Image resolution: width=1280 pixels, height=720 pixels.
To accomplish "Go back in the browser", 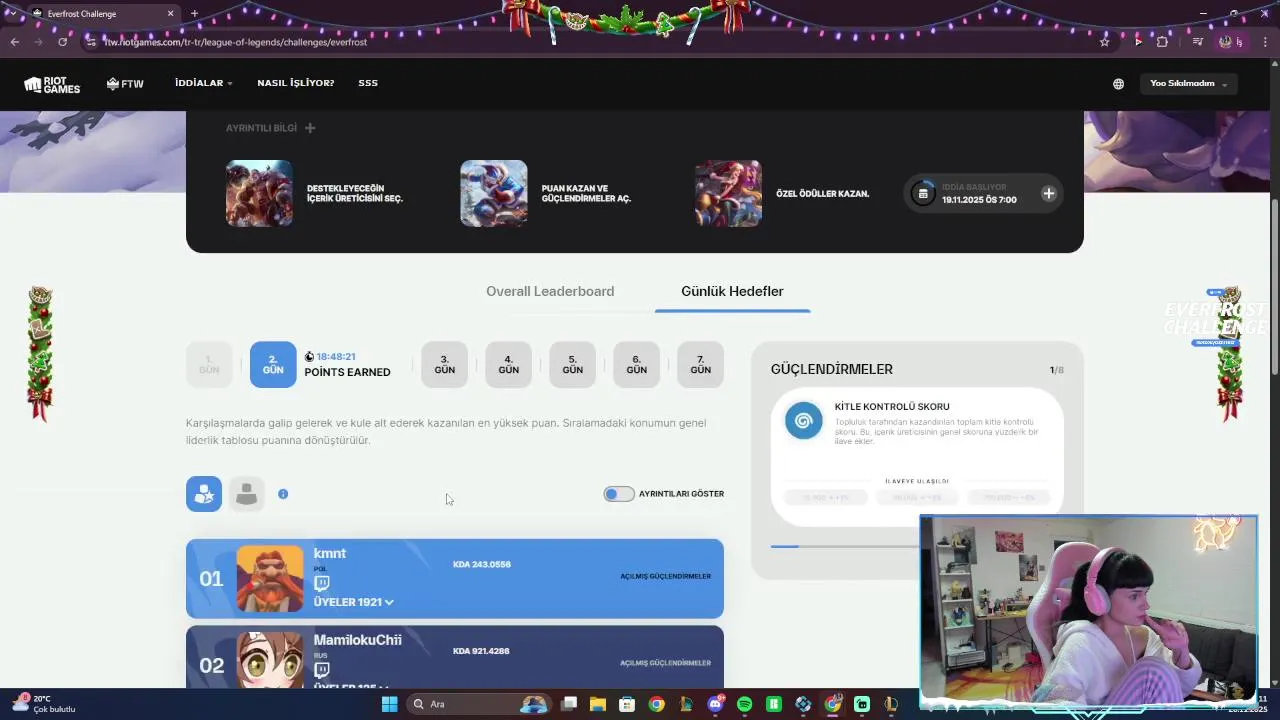I will point(15,42).
